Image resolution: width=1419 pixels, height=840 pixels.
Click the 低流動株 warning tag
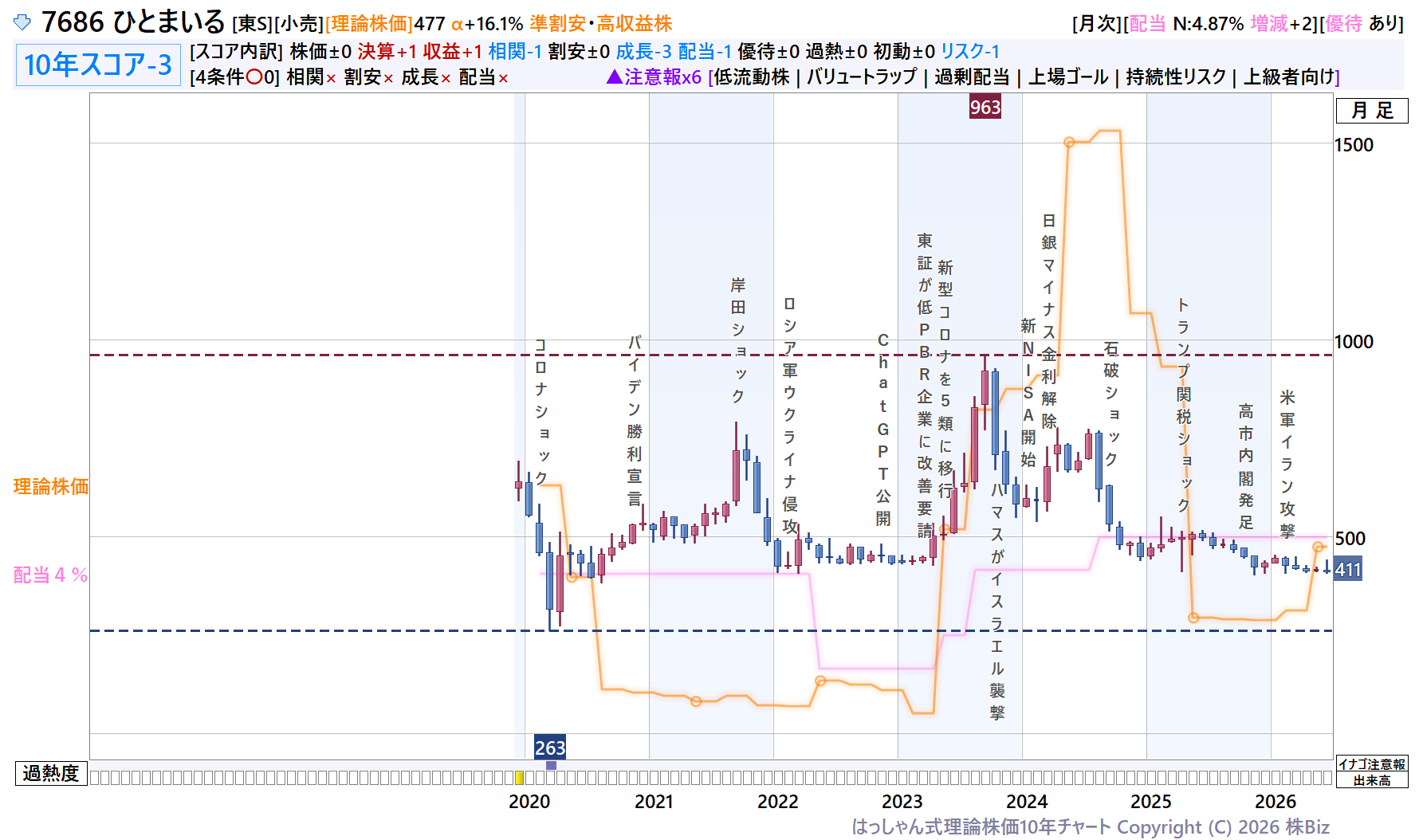[752, 77]
